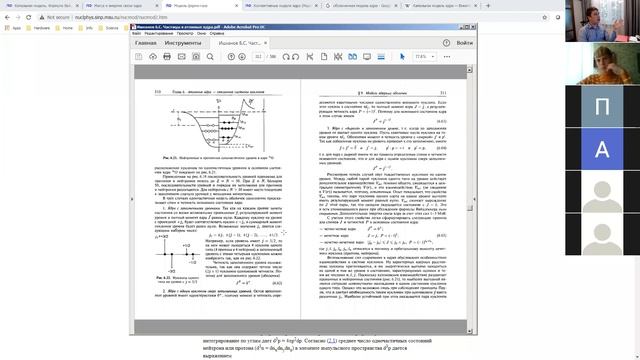Open the search magnifier in Acrobat
This screenshot has height=360, width=640.
(210, 57)
